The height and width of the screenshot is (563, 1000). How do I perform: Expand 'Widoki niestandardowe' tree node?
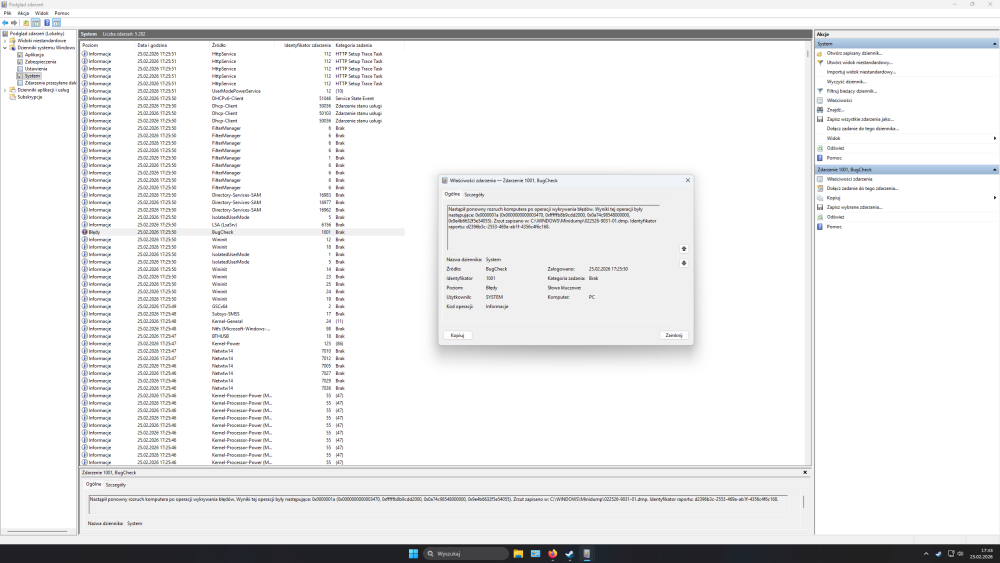point(4,40)
